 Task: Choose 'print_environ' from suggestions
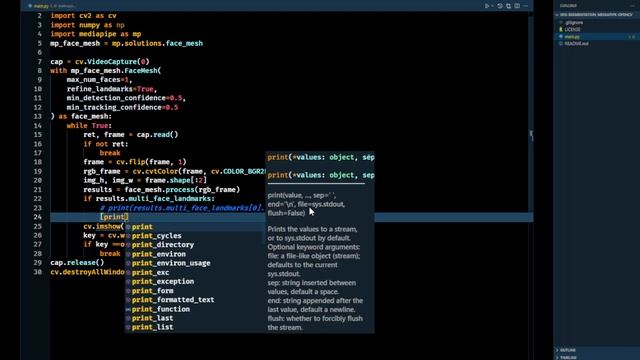(195, 254)
